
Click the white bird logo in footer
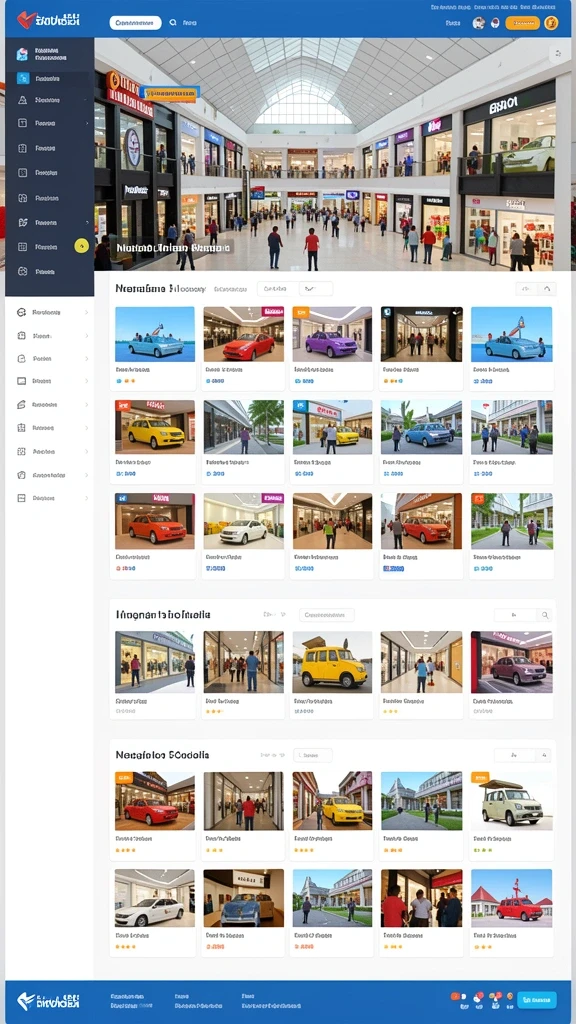pyautogui.click(x=26, y=1000)
